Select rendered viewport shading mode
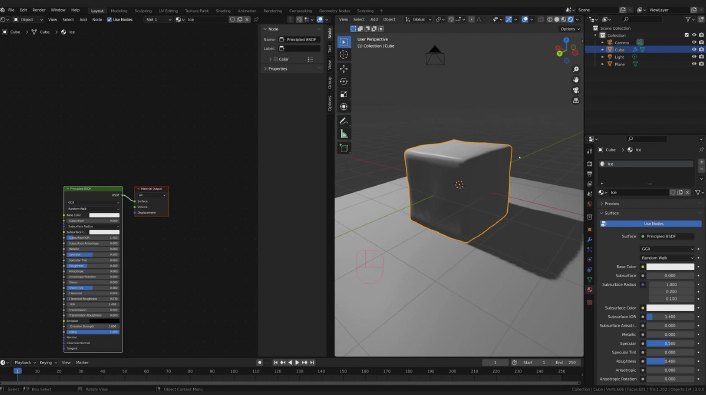 [x=570, y=19]
